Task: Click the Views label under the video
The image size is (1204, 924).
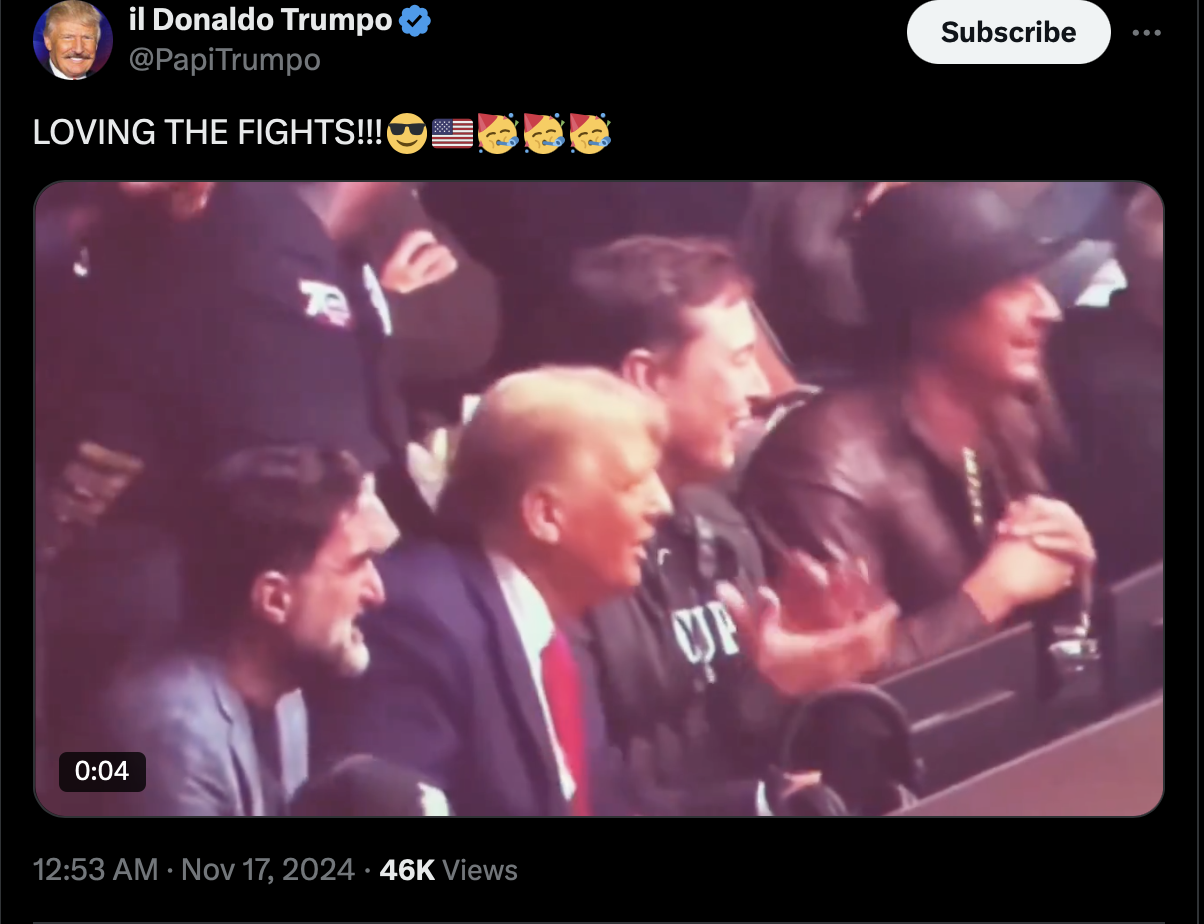Action: 480,870
